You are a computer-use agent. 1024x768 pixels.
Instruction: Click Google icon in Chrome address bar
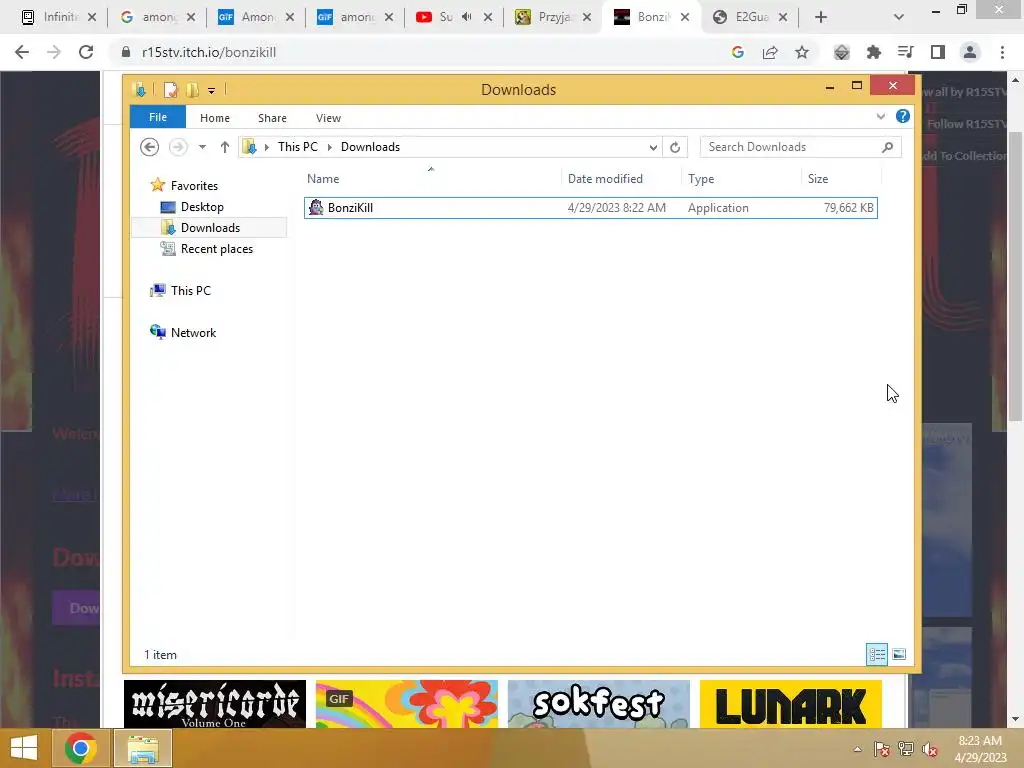tap(738, 52)
